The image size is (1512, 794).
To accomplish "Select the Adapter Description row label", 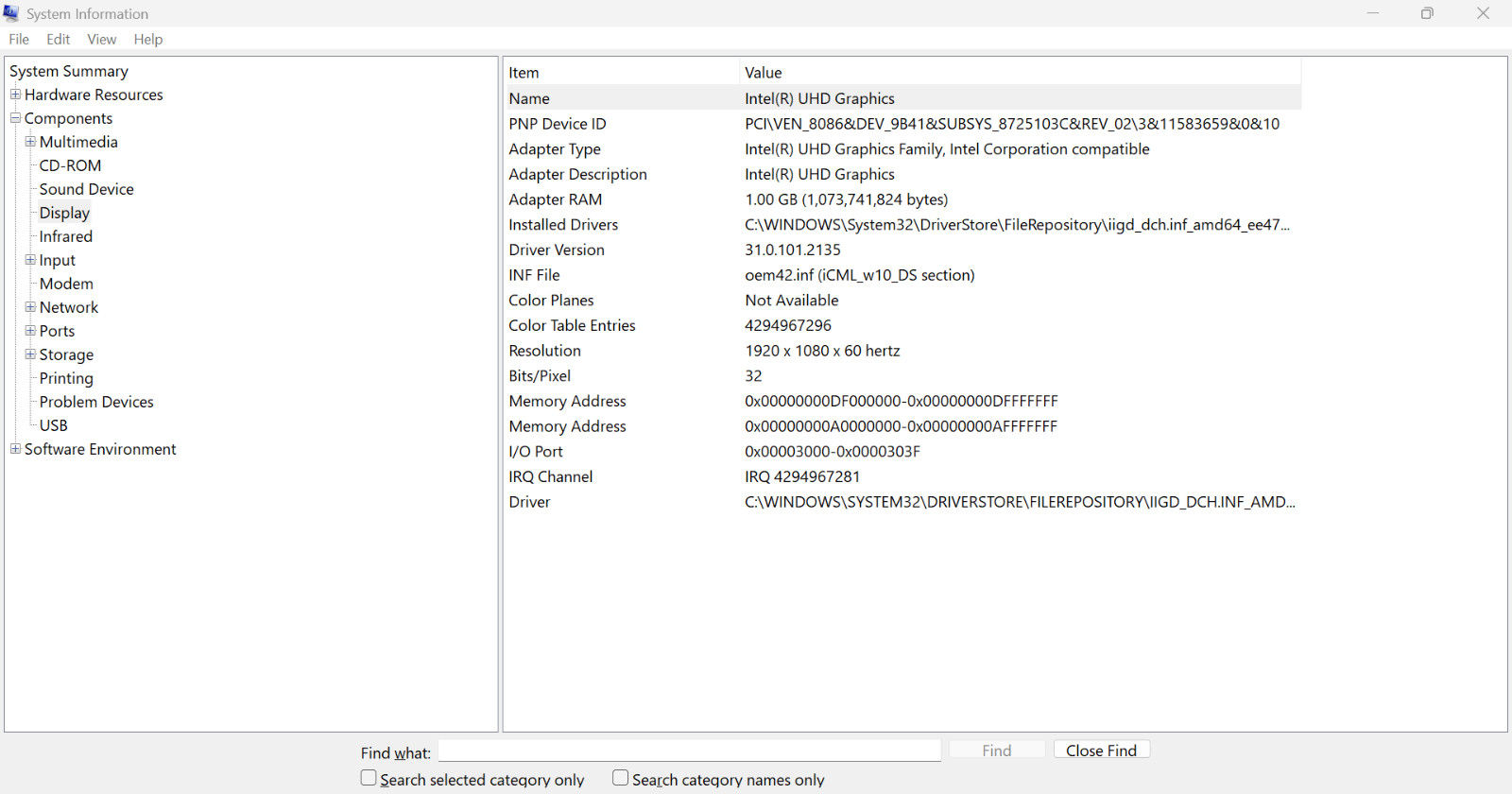I will pyautogui.click(x=578, y=174).
